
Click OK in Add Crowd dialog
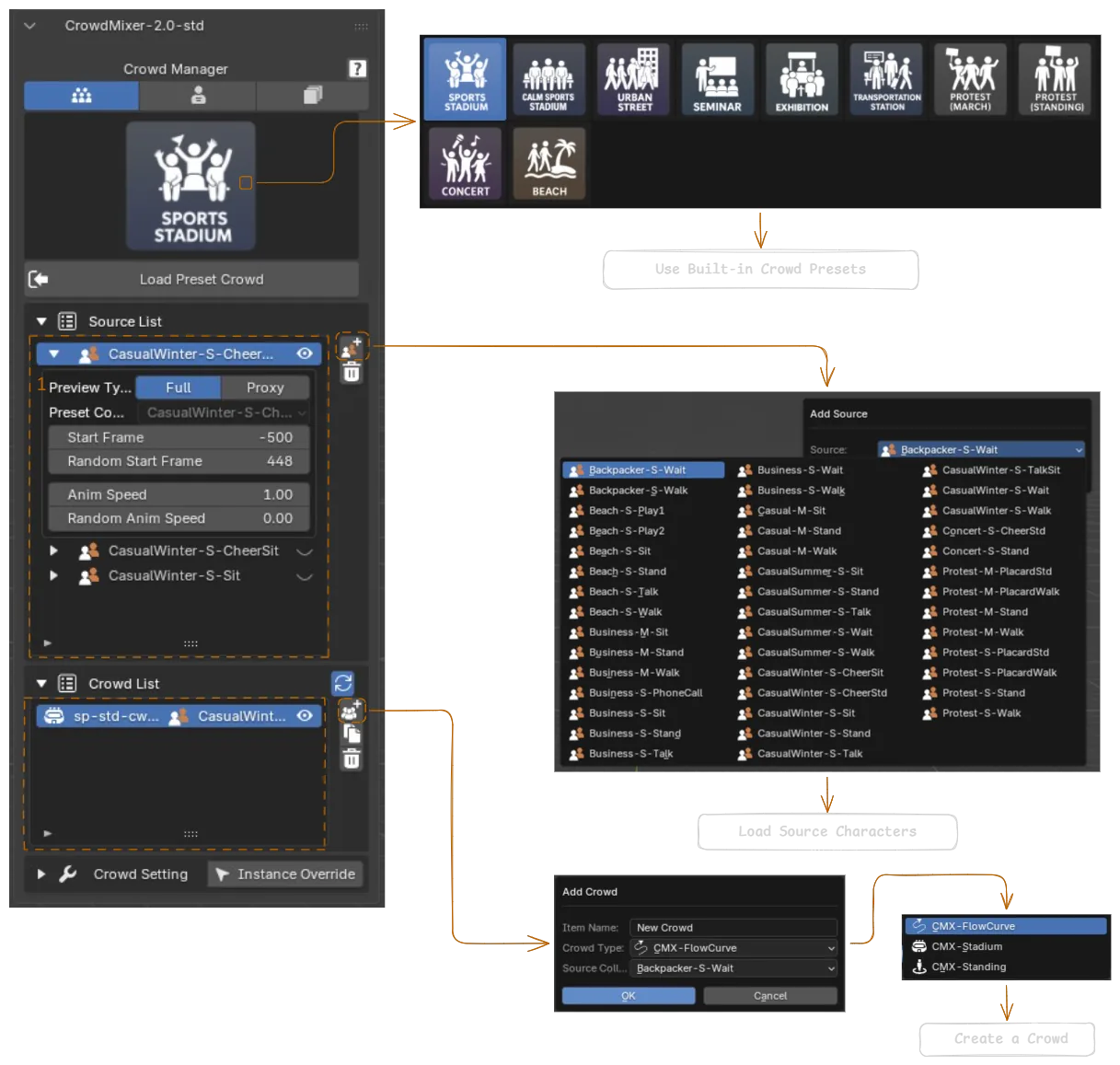629,995
